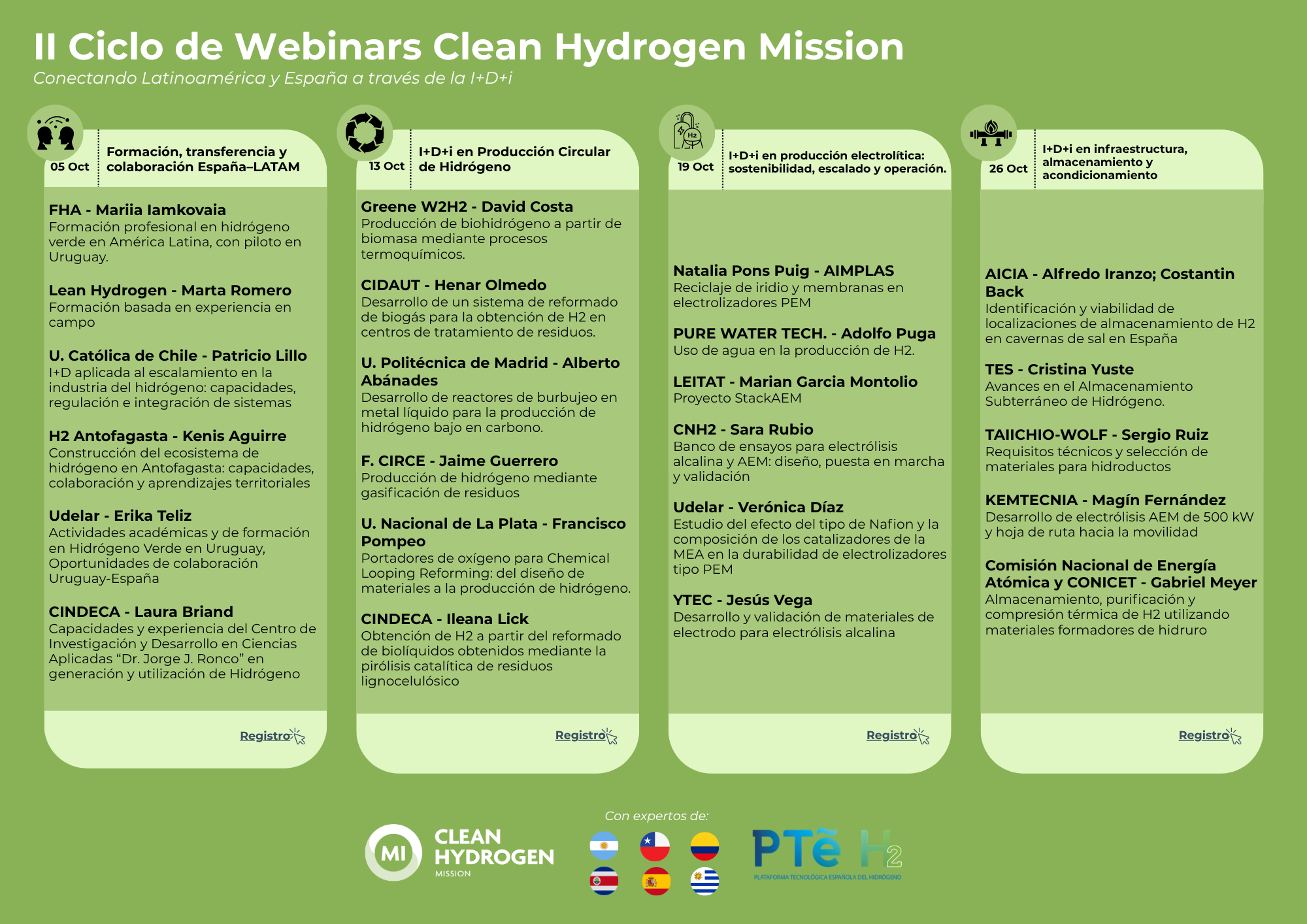This screenshot has height=924, width=1307.
Task: Click the 'TES - Cristina Yuste' heading
Action: 1059,369
